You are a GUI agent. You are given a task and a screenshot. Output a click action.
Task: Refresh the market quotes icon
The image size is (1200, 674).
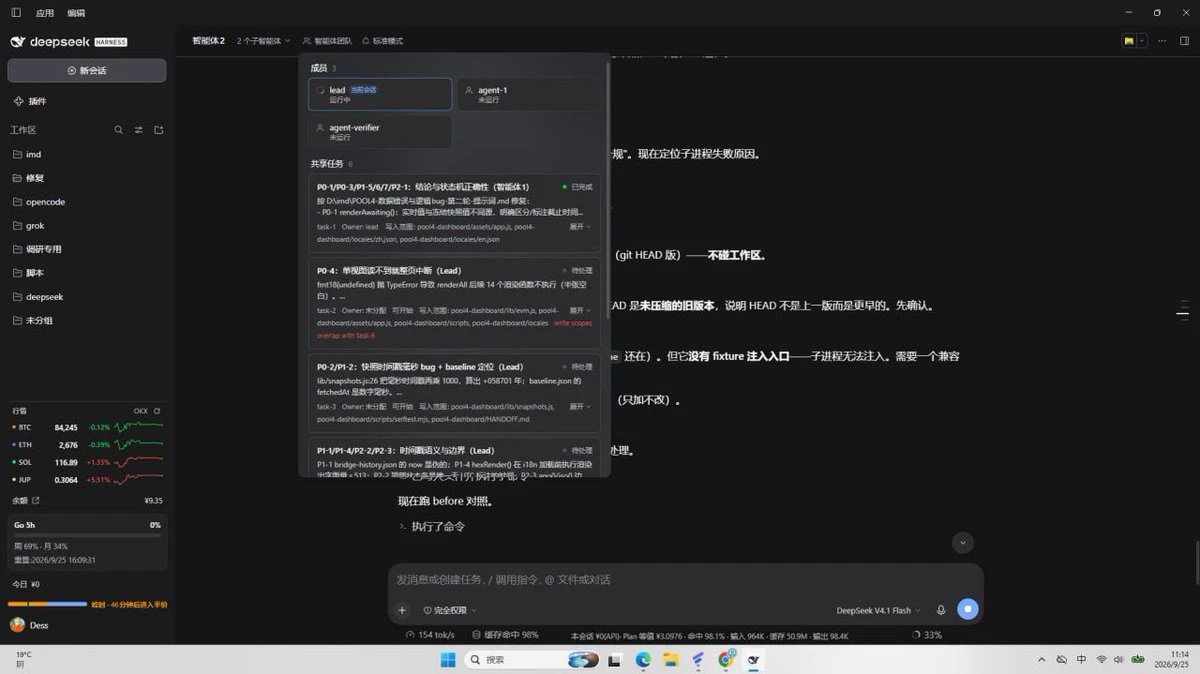click(x=157, y=411)
